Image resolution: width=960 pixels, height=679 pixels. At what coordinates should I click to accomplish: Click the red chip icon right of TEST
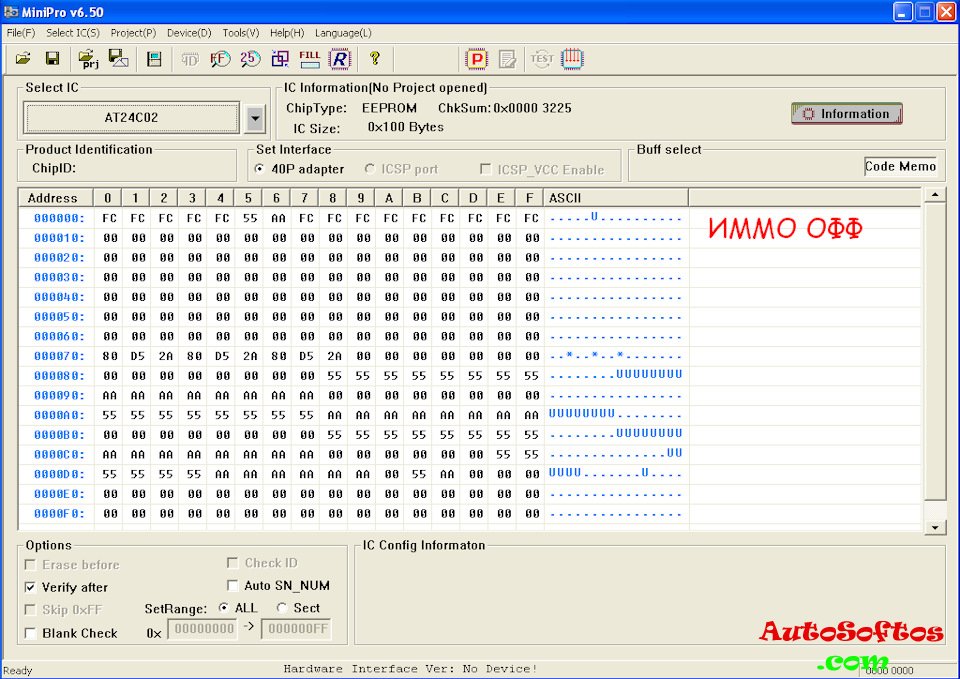[x=572, y=59]
